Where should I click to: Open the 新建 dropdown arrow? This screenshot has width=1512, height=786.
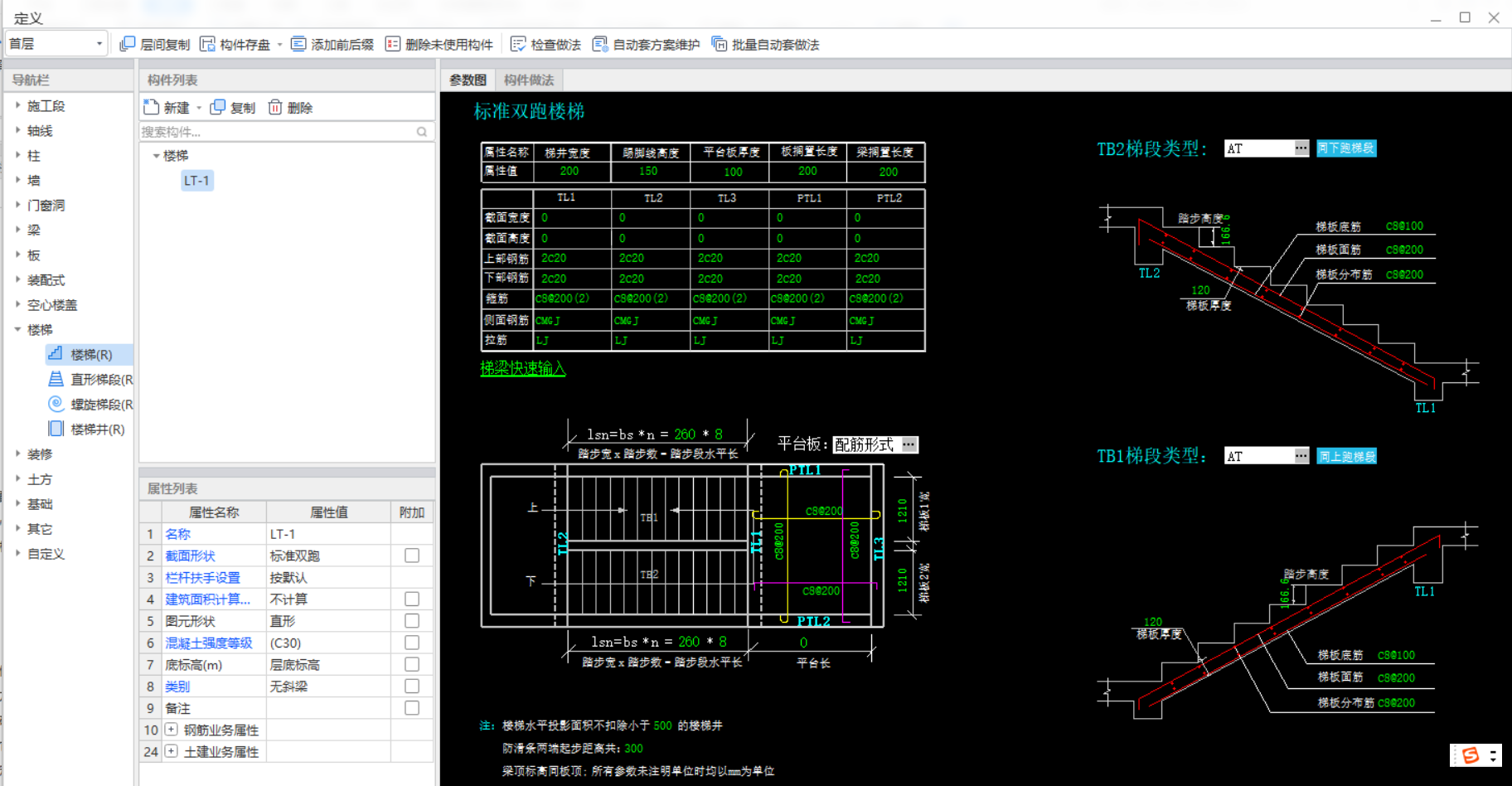pyautogui.click(x=199, y=108)
